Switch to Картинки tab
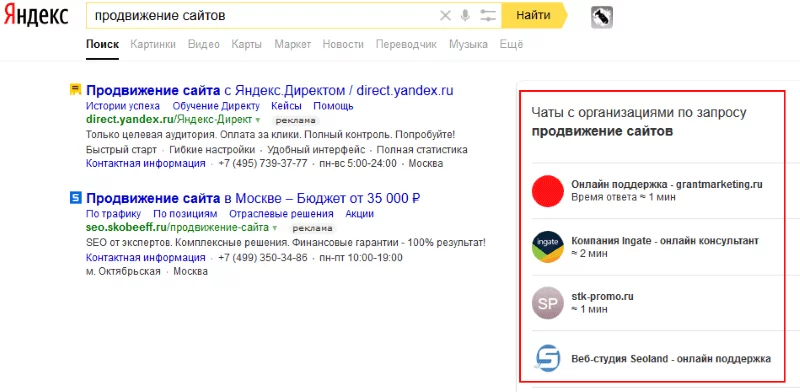 point(153,44)
